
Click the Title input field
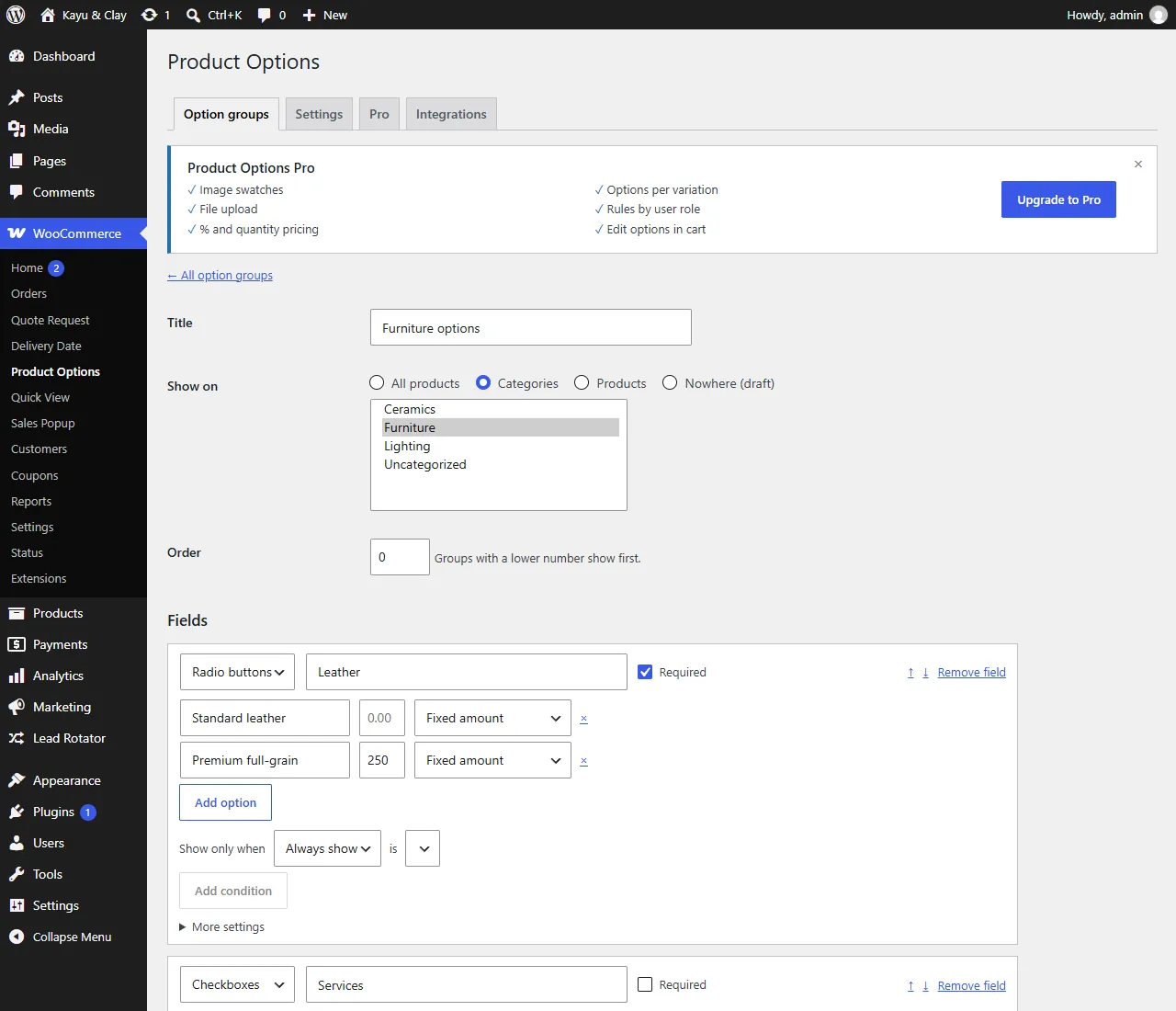tap(531, 327)
